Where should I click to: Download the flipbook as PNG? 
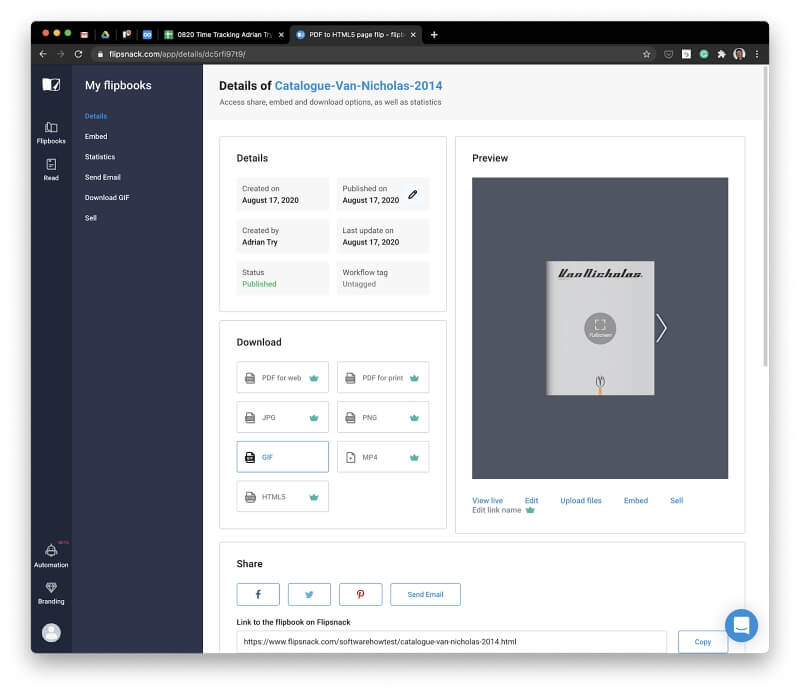[x=383, y=417]
